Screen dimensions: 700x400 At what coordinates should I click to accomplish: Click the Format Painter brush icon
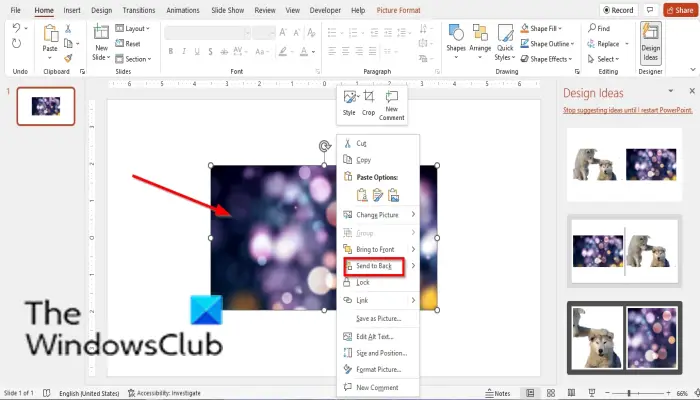[x=68, y=58]
